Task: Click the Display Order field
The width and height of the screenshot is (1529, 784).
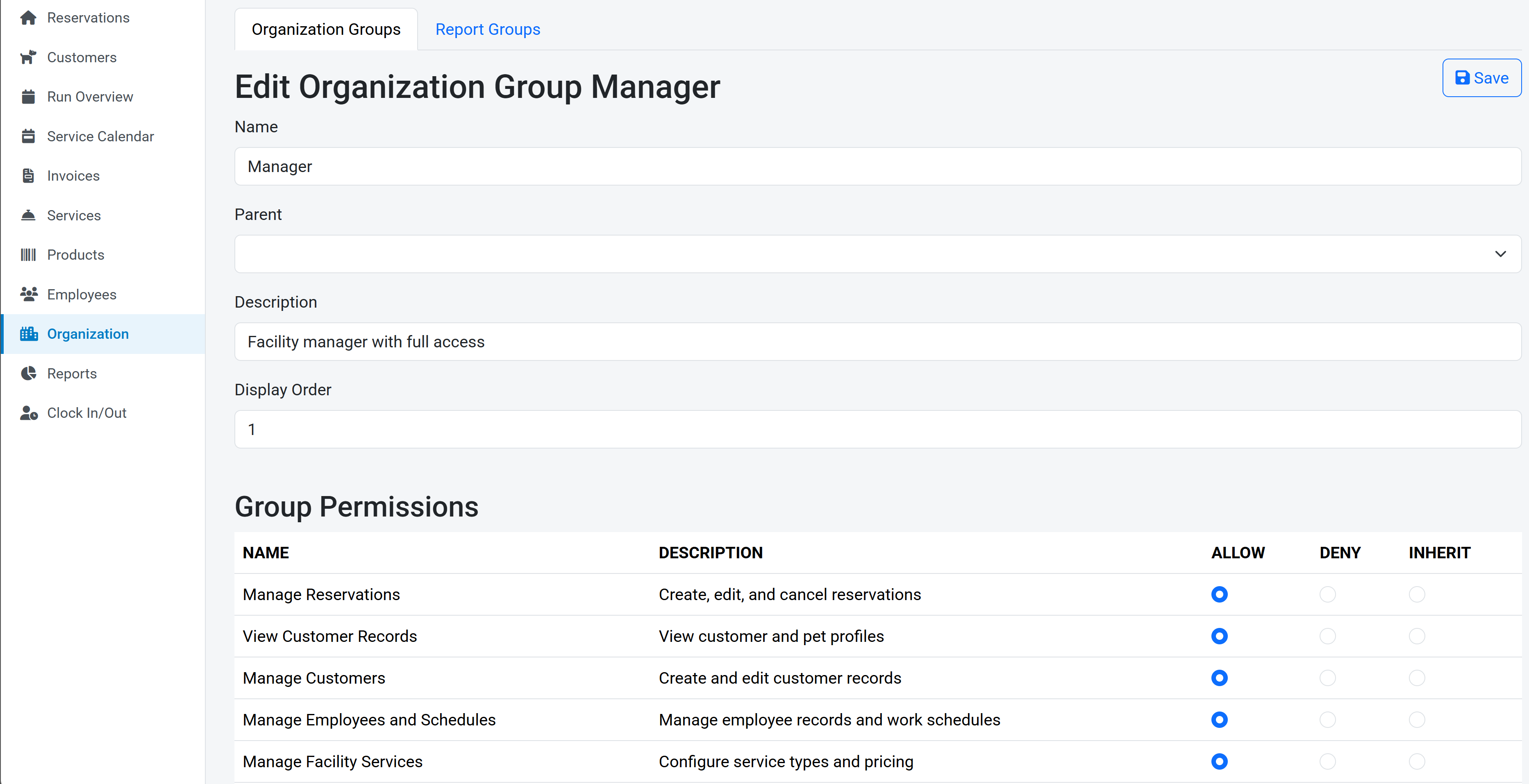Action: (x=878, y=429)
